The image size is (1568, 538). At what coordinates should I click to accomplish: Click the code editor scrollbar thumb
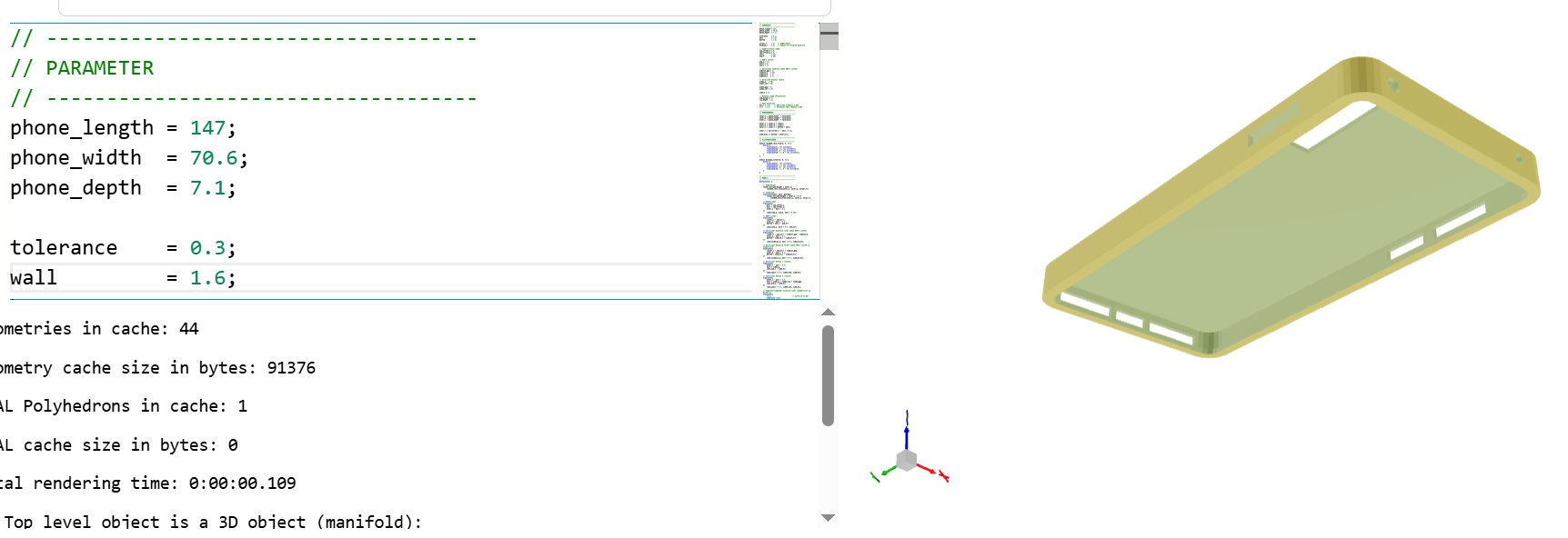829,38
